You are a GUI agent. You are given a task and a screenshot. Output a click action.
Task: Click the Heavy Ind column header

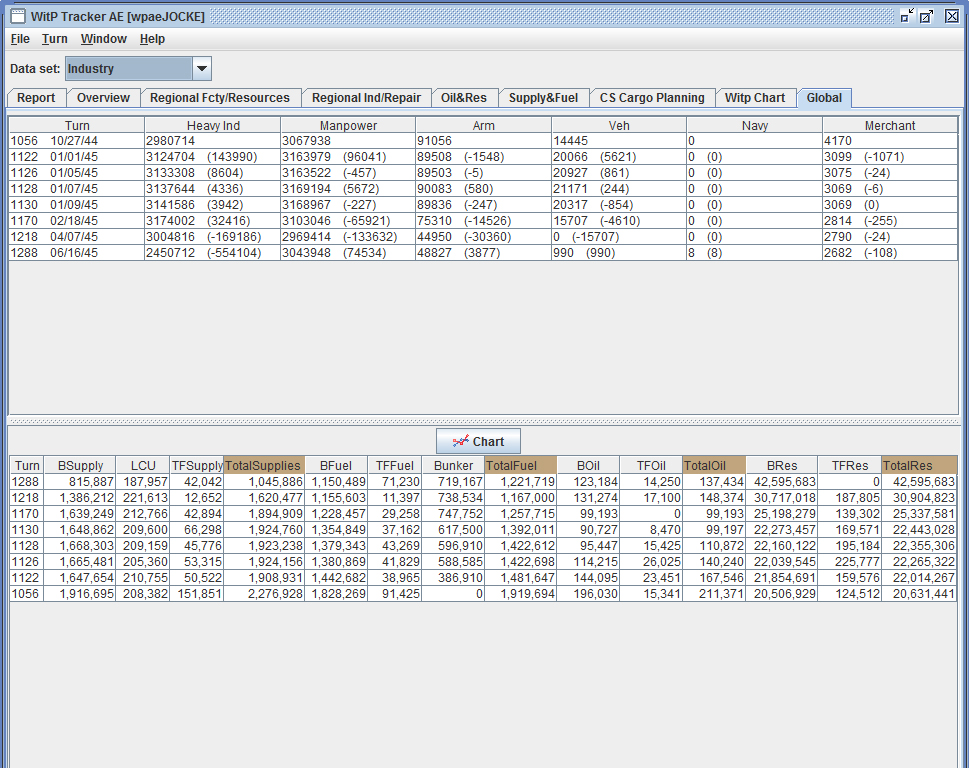[213, 125]
